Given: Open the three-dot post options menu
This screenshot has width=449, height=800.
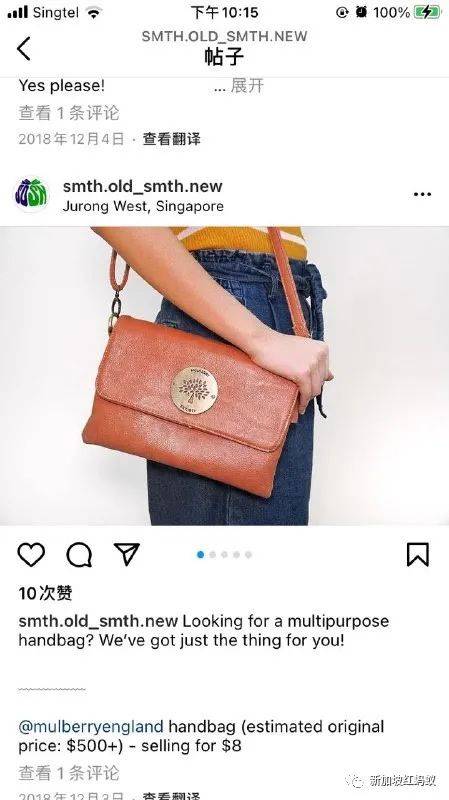Looking at the screenshot, I should tap(422, 194).
